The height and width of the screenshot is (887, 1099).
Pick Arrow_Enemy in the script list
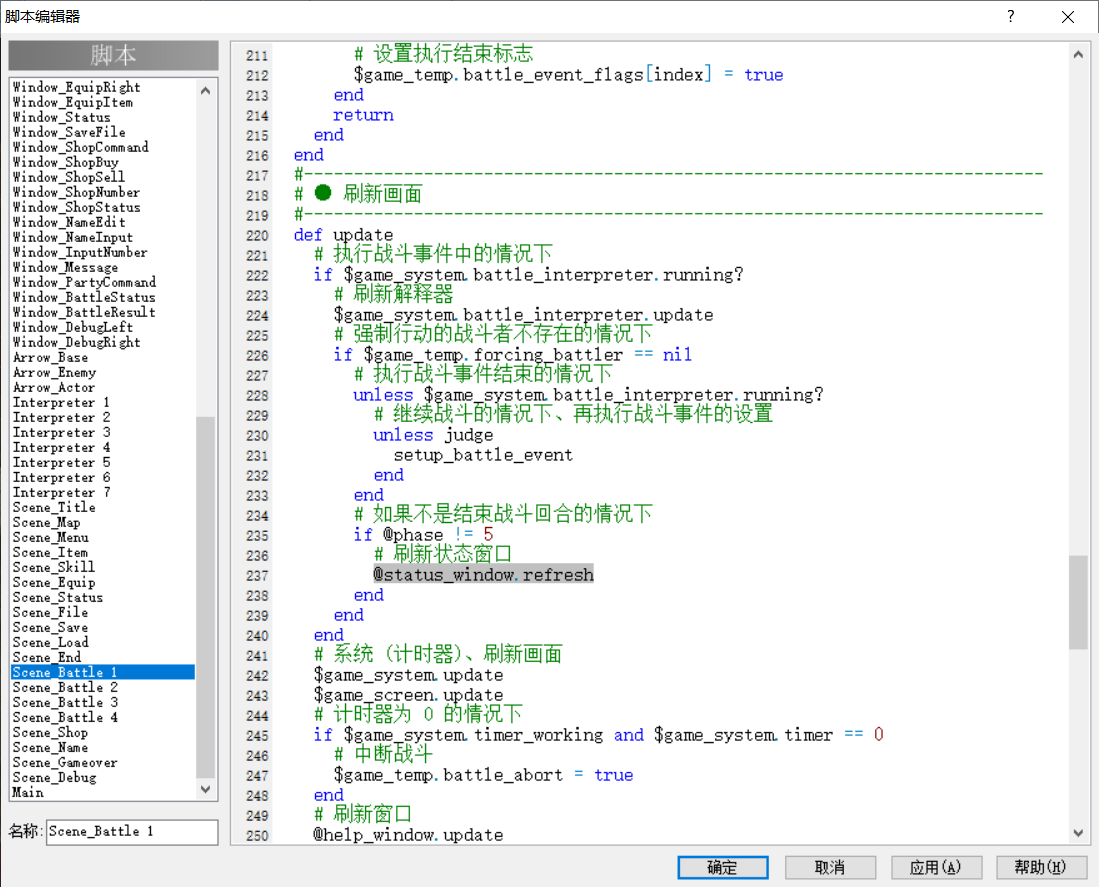click(x=103, y=373)
